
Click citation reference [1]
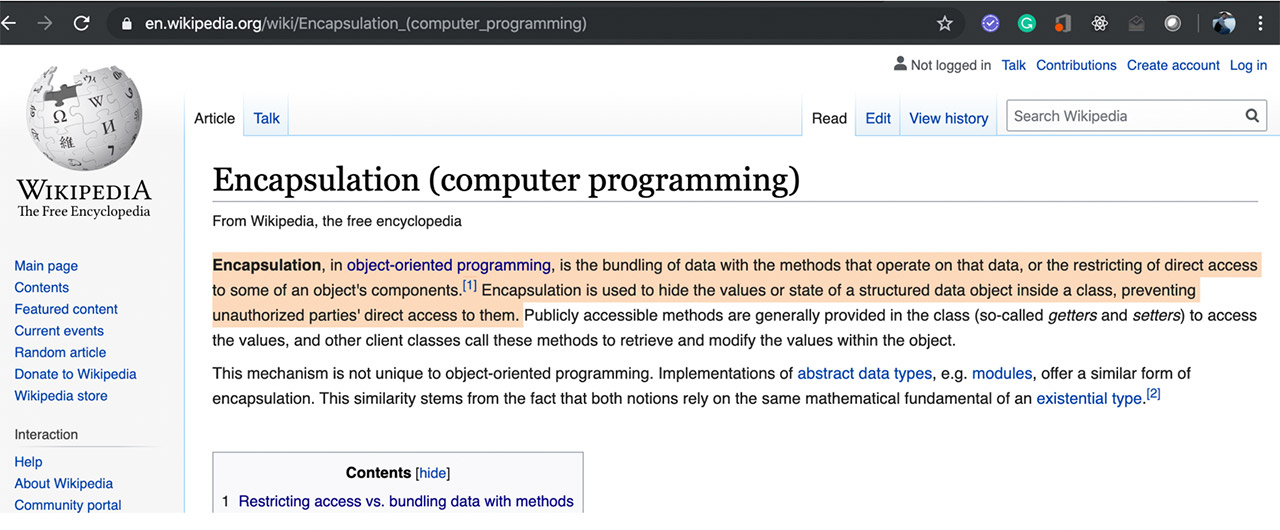tap(470, 286)
